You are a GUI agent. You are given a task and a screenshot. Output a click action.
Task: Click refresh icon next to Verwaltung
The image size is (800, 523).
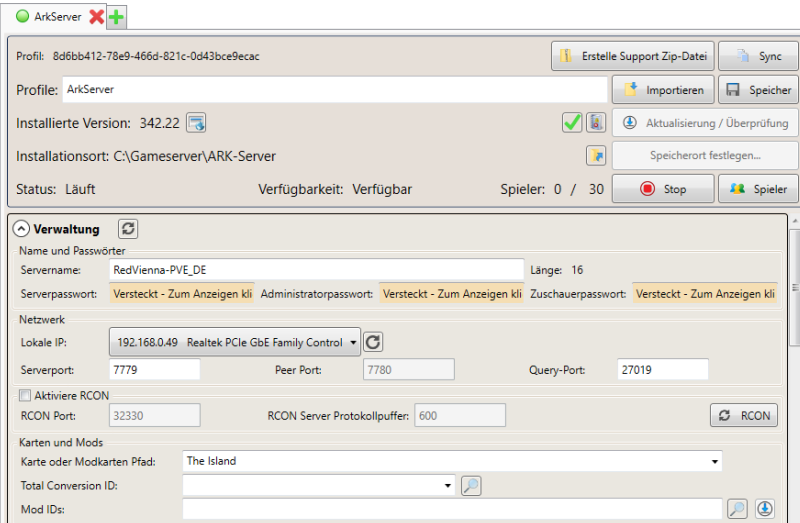click(x=128, y=229)
